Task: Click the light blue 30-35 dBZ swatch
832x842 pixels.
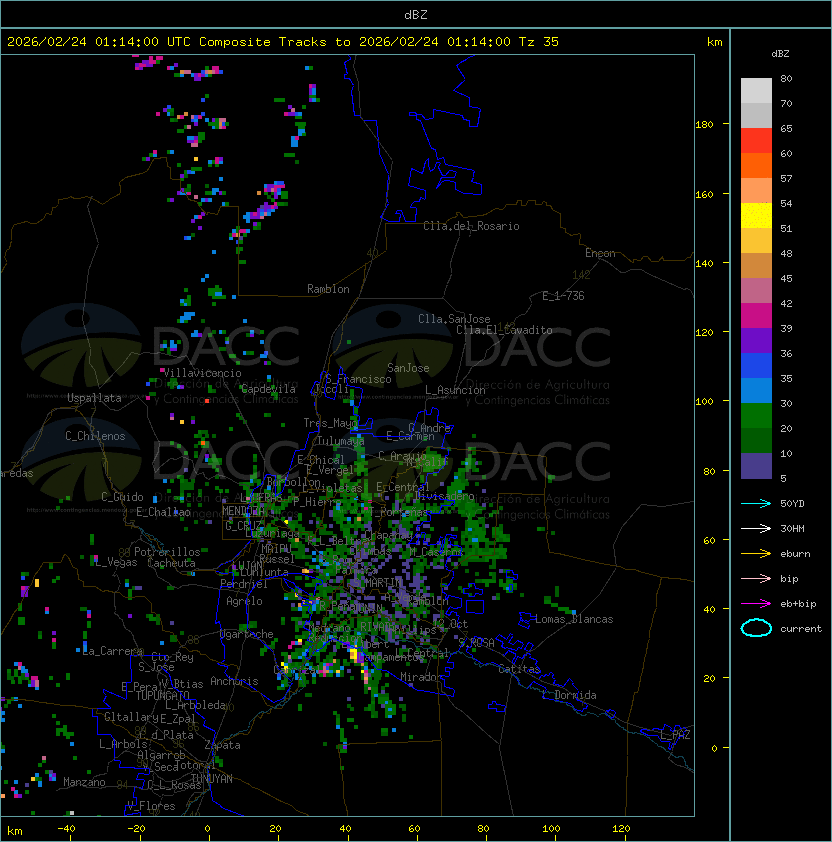Action: [756, 391]
